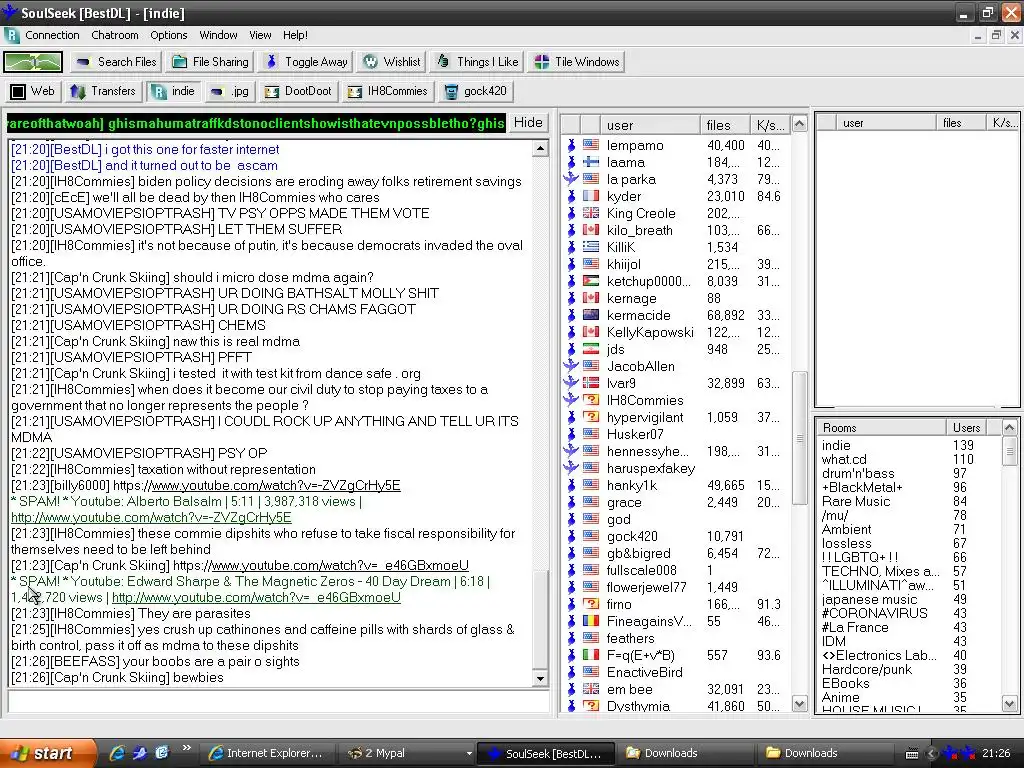This screenshot has width=1024, height=768.
Task: Toggle Away status in the toolbar
Action: click(x=306, y=62)
